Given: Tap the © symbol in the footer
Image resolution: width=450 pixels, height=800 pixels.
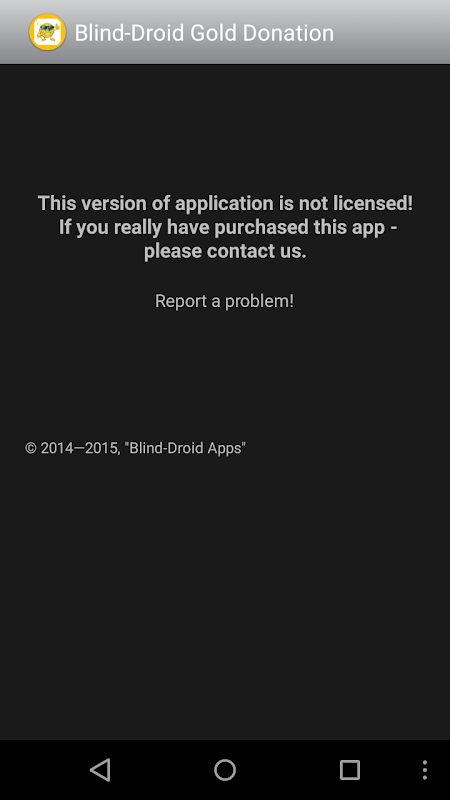Looking at the screenshot, I should pos(31,448).
